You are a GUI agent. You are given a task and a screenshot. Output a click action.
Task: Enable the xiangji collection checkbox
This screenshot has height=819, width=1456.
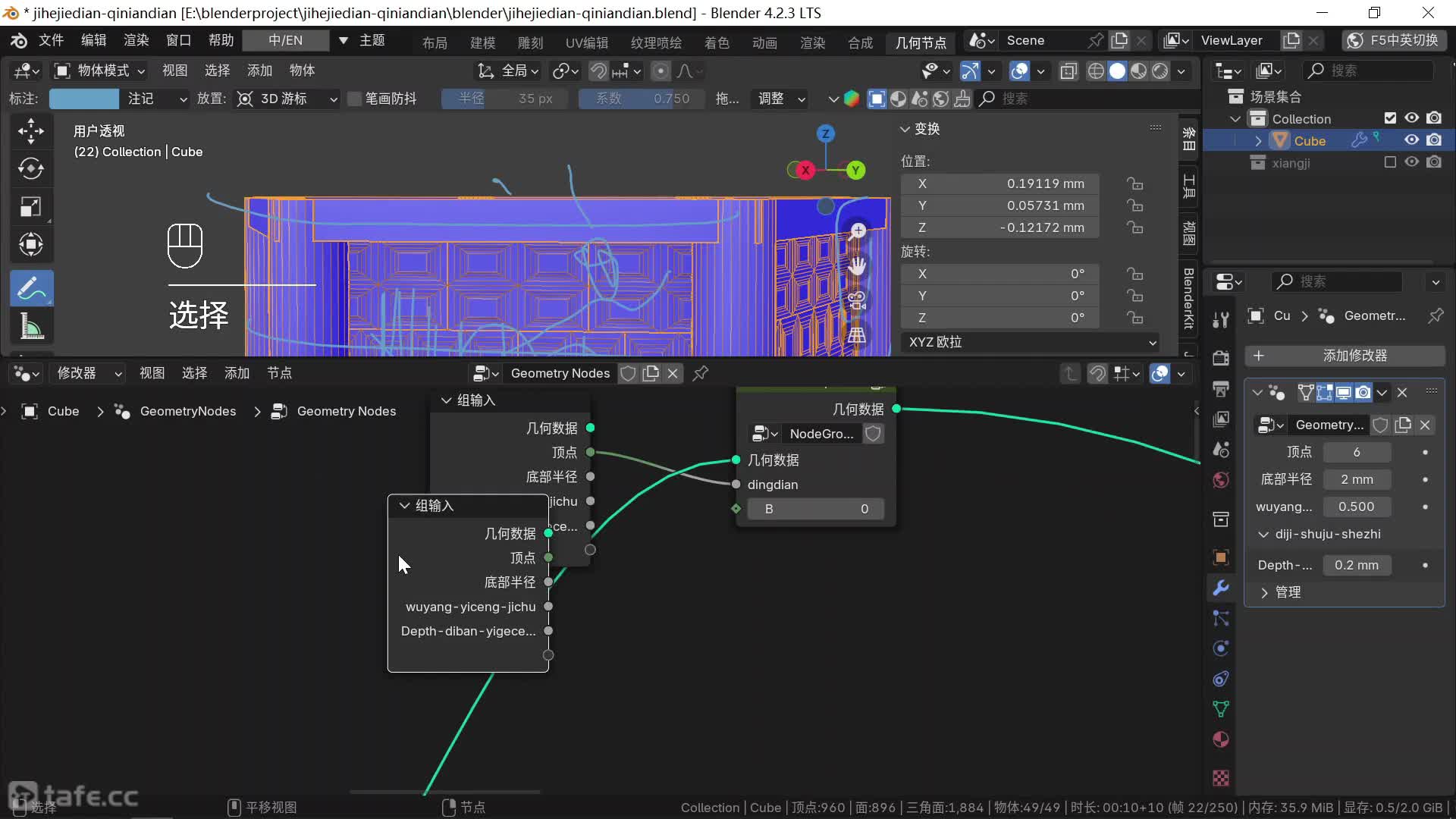pos(1390,162)
